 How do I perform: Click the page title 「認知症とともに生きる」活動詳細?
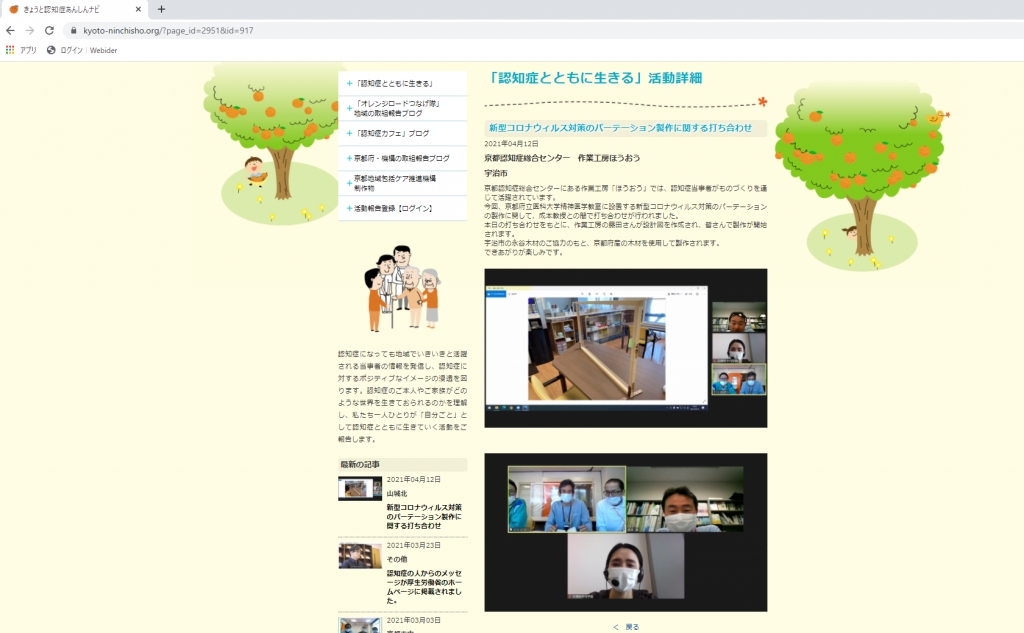[596, 78]
